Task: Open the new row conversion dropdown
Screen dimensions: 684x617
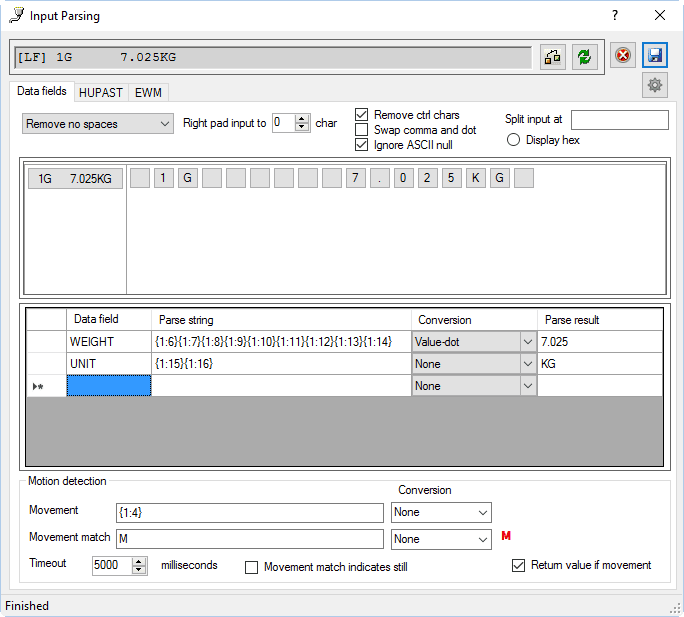Action: (527, 386)
